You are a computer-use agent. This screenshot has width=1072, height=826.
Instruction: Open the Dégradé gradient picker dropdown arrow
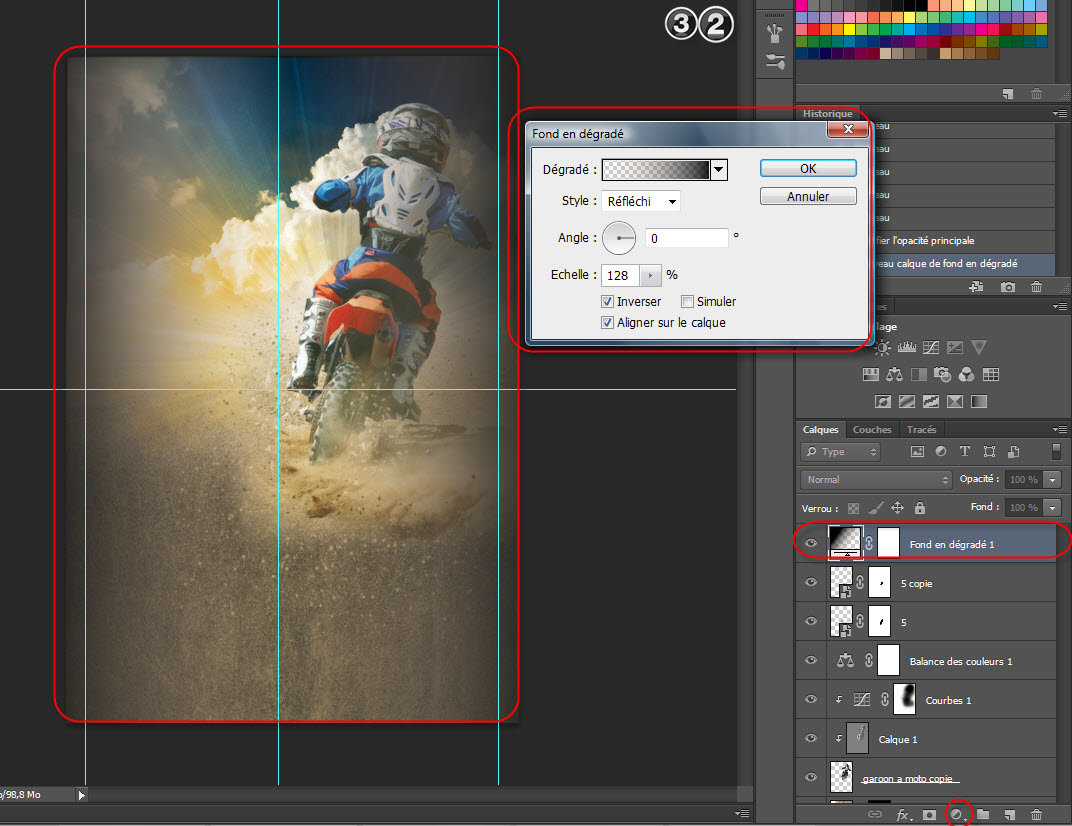click(x=718, y=170)
